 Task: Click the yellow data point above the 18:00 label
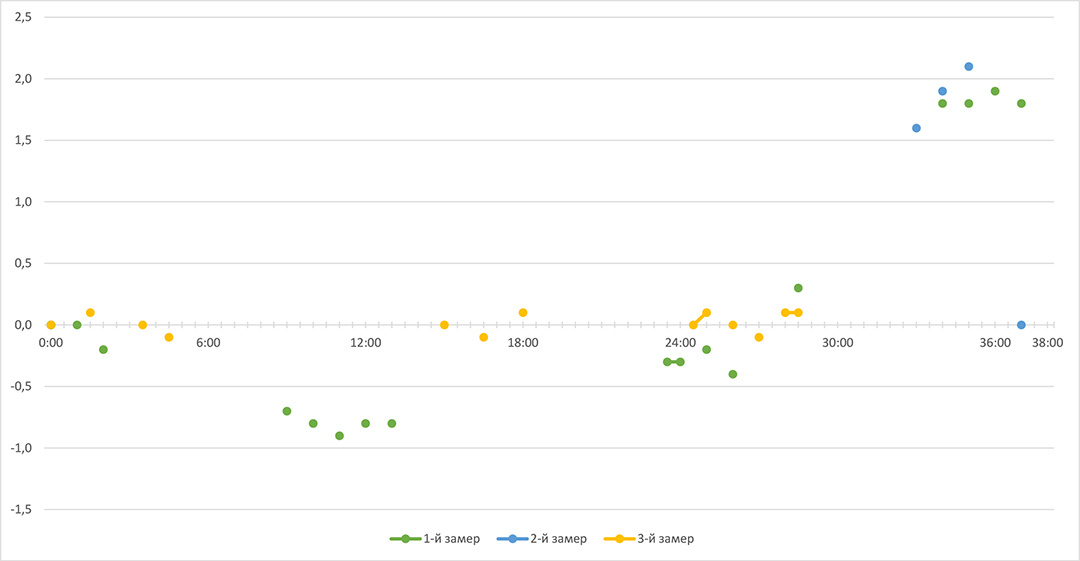523,313
